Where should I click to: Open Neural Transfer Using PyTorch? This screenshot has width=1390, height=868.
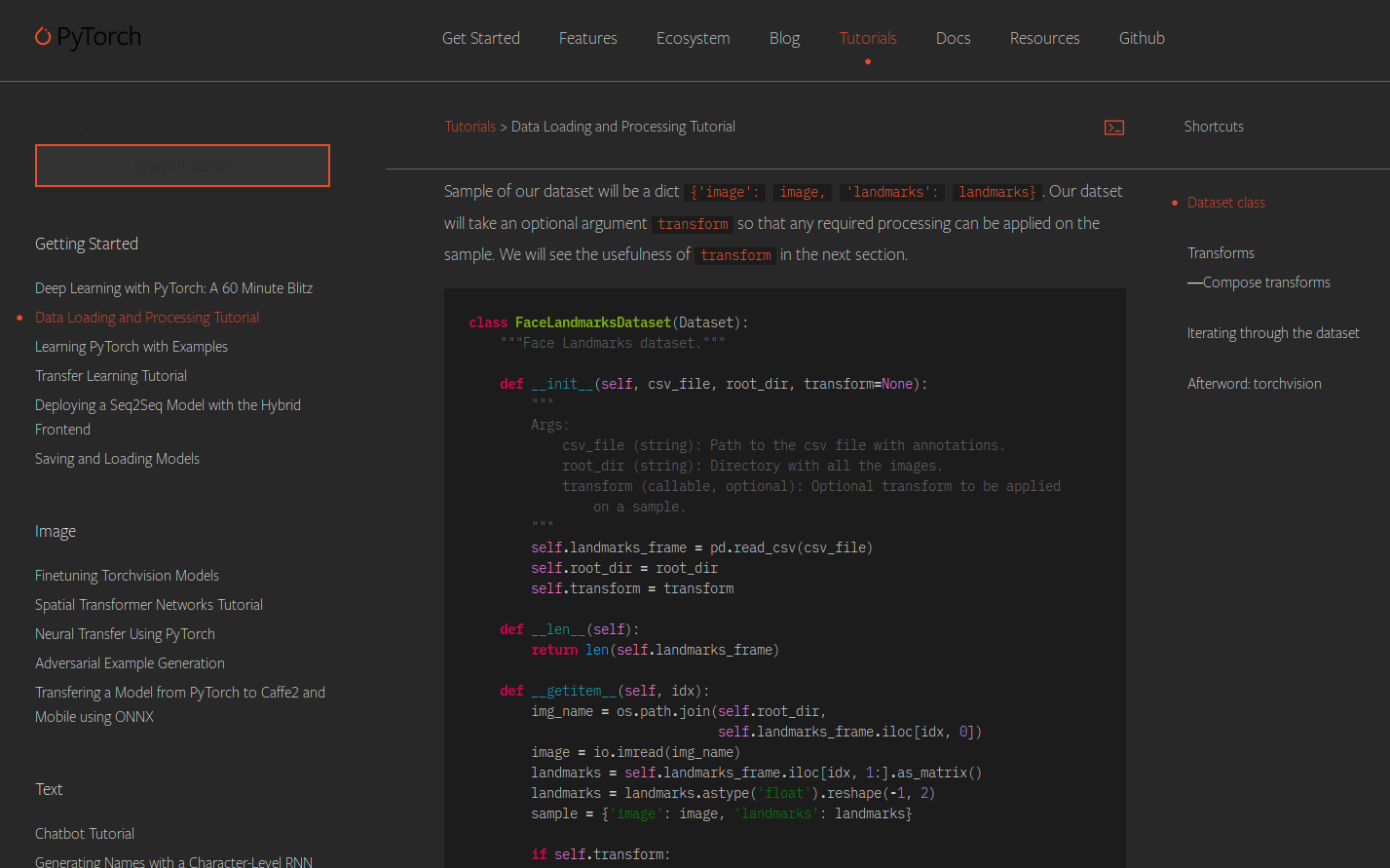125,634
